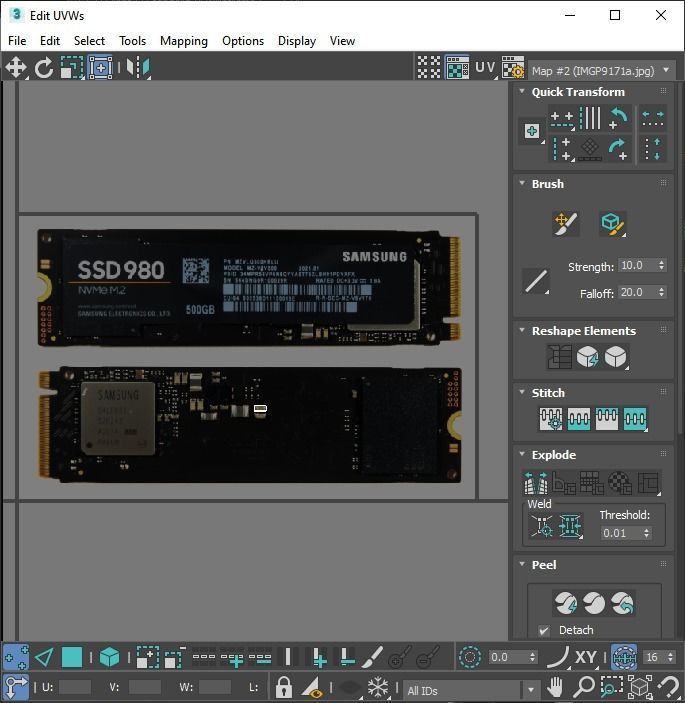The image size is (685, 703).
Task: Activate the Freeform mode tool
Action: (x=100, y=68)
